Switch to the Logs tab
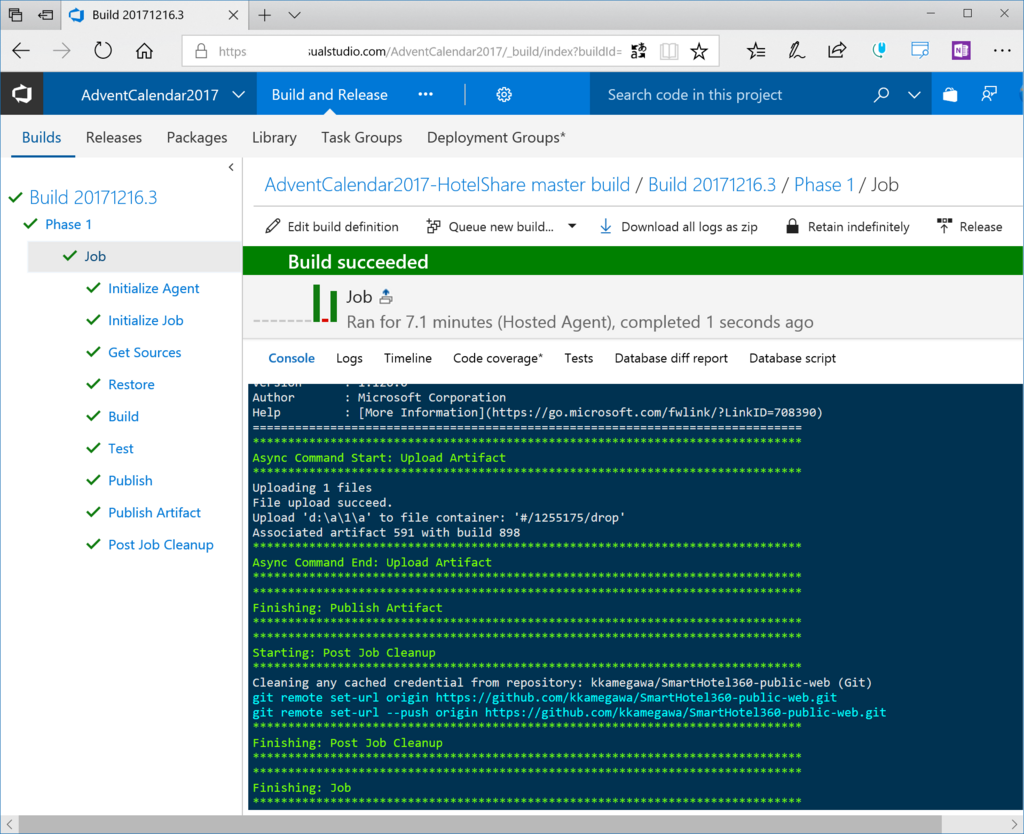Viewport: 1024px width, 834px height. click(349, 358)
